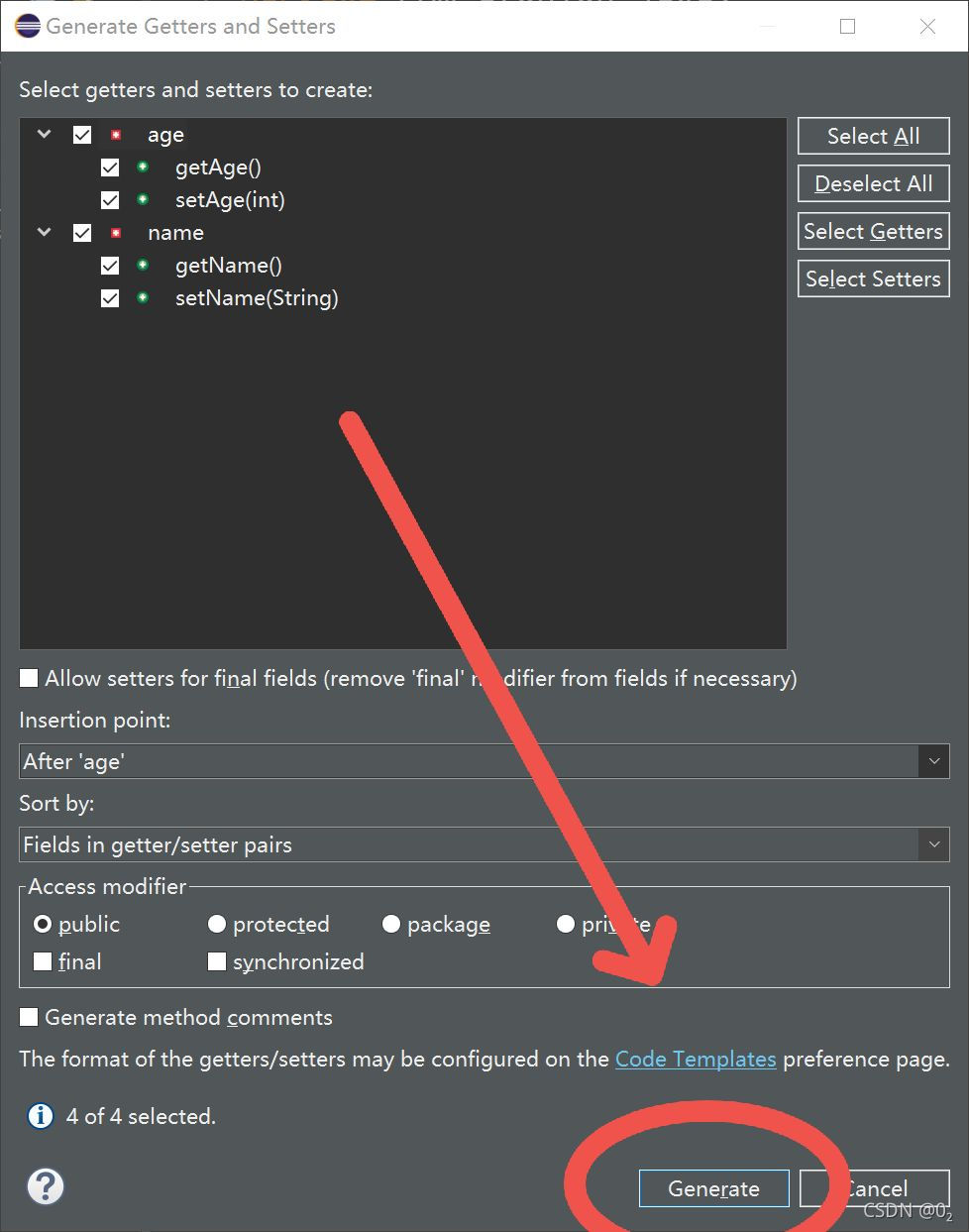Viewport: 969px width, 1232px height.
Task: Click the Select Getters button
Action: (873, 231)
